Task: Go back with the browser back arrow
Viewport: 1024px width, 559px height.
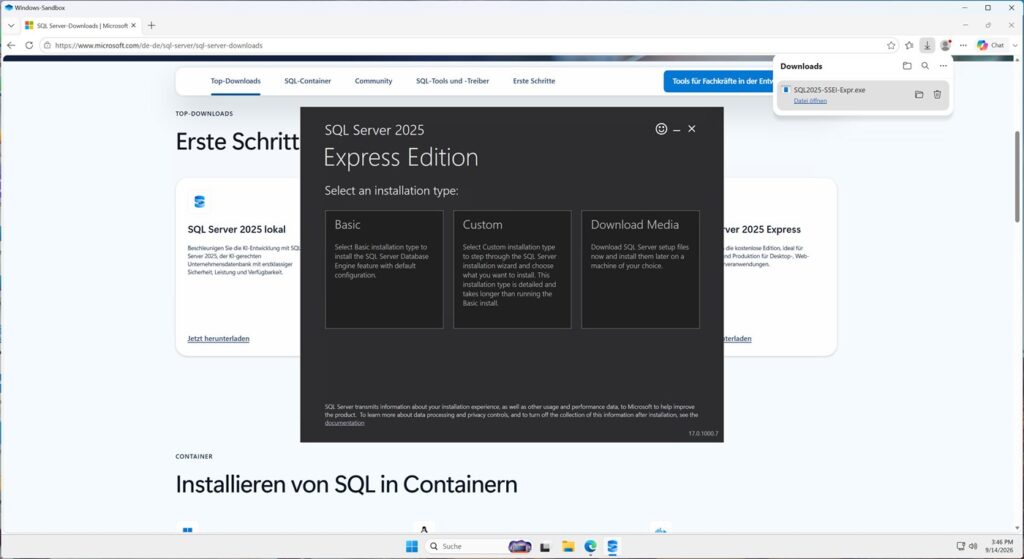Action: coord(11,45)
